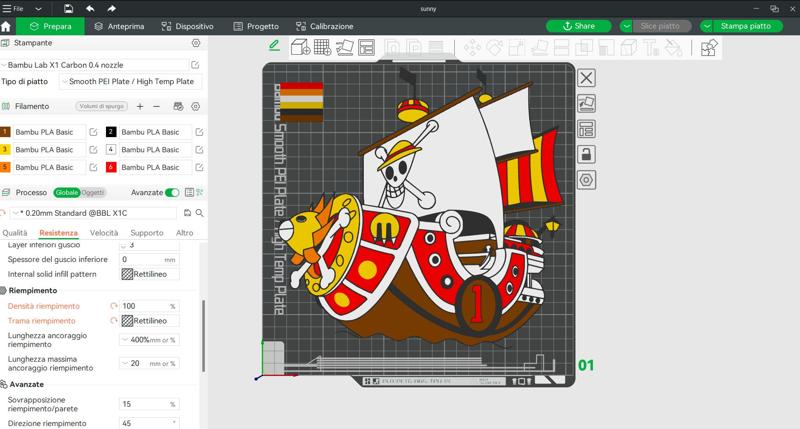Viewport: 800px width, 429px height.
Task: Click the save process preset icon
Action: click(187, 213)
